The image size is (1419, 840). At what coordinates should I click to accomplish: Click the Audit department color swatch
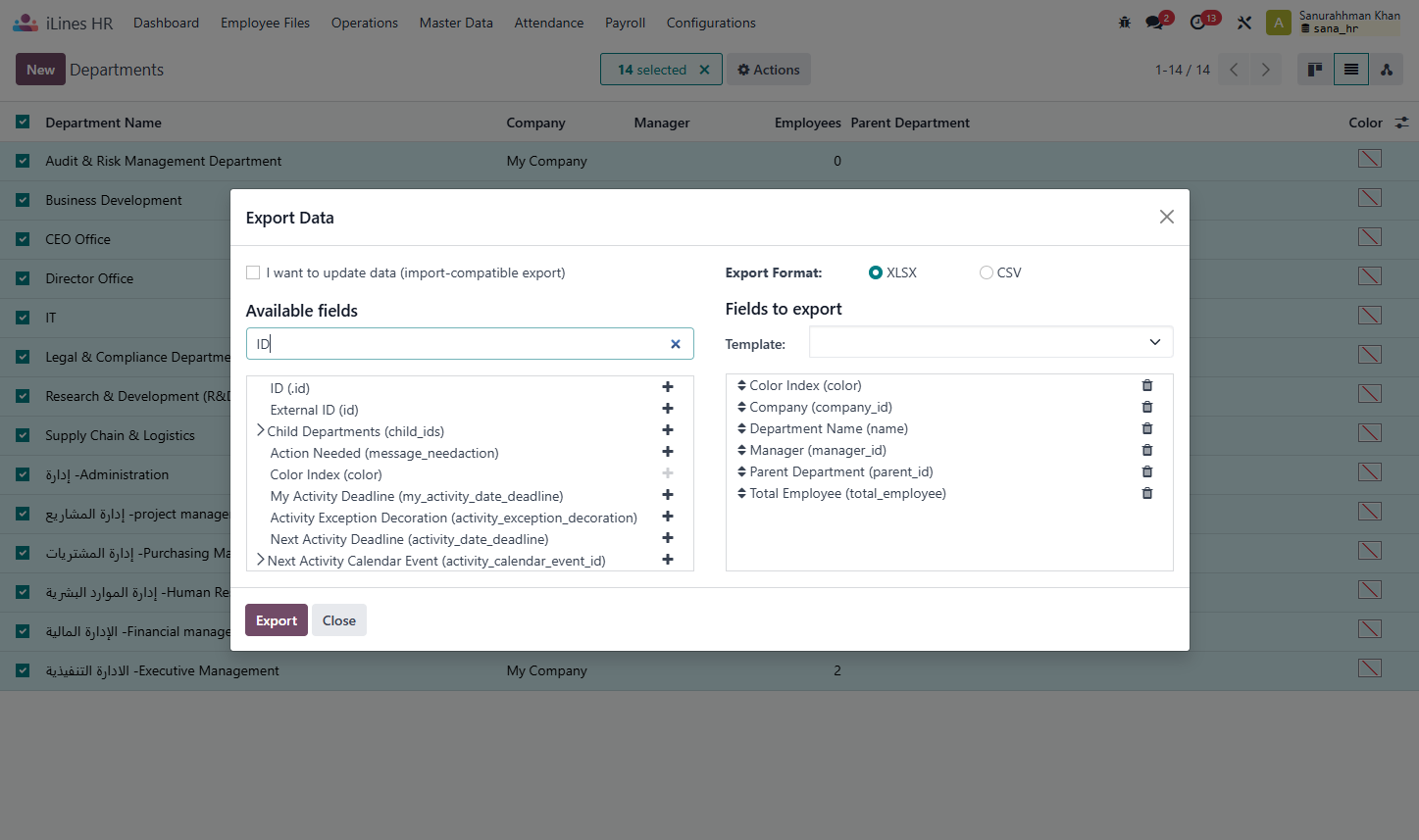point(1370,159)
